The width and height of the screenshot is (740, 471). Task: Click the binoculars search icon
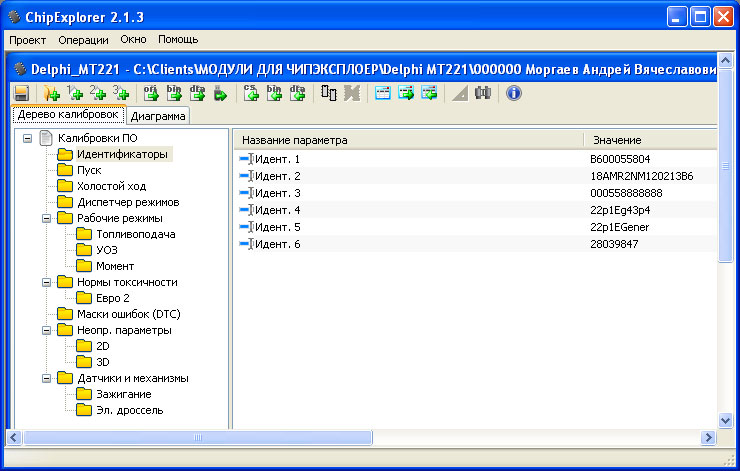coord(483,93)
